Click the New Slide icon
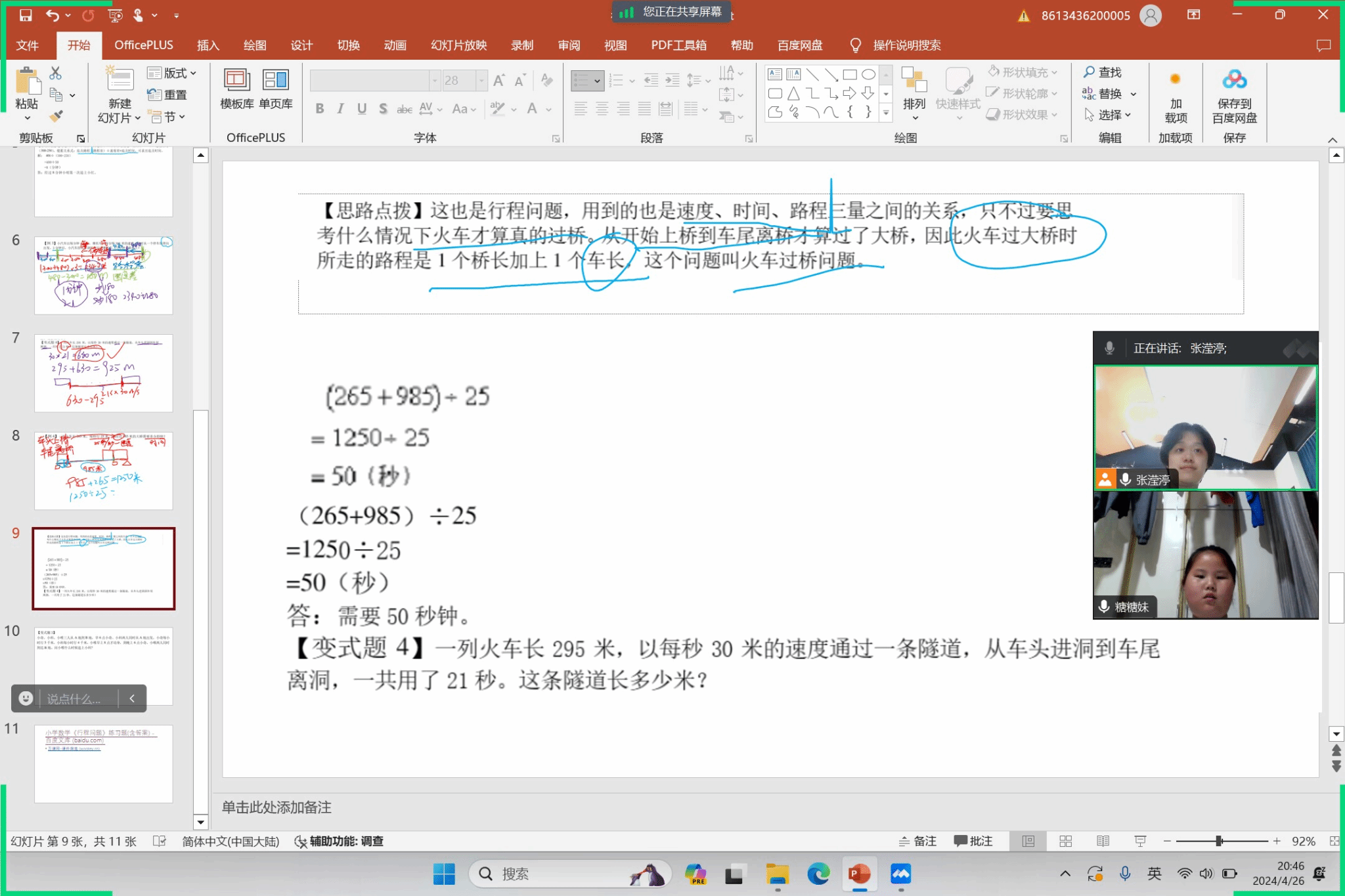The image size is (1345, 896). (120, 80)
